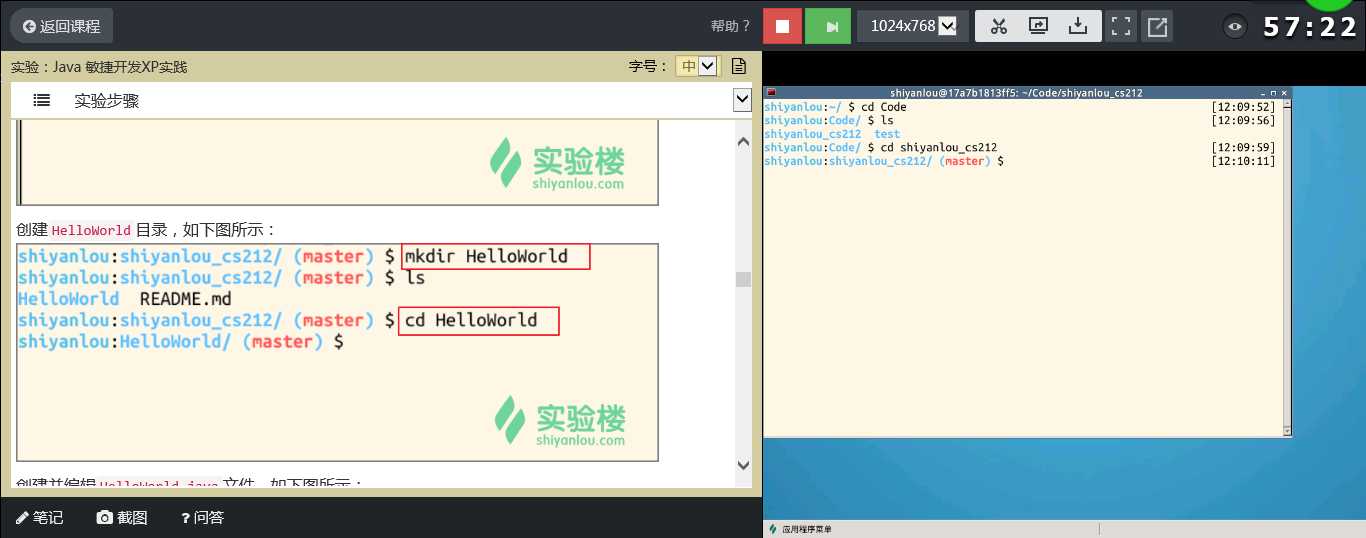The height and width of the screenshot is (538, 1366).
Task: Close the terminal window
Action: [1286, 93]
